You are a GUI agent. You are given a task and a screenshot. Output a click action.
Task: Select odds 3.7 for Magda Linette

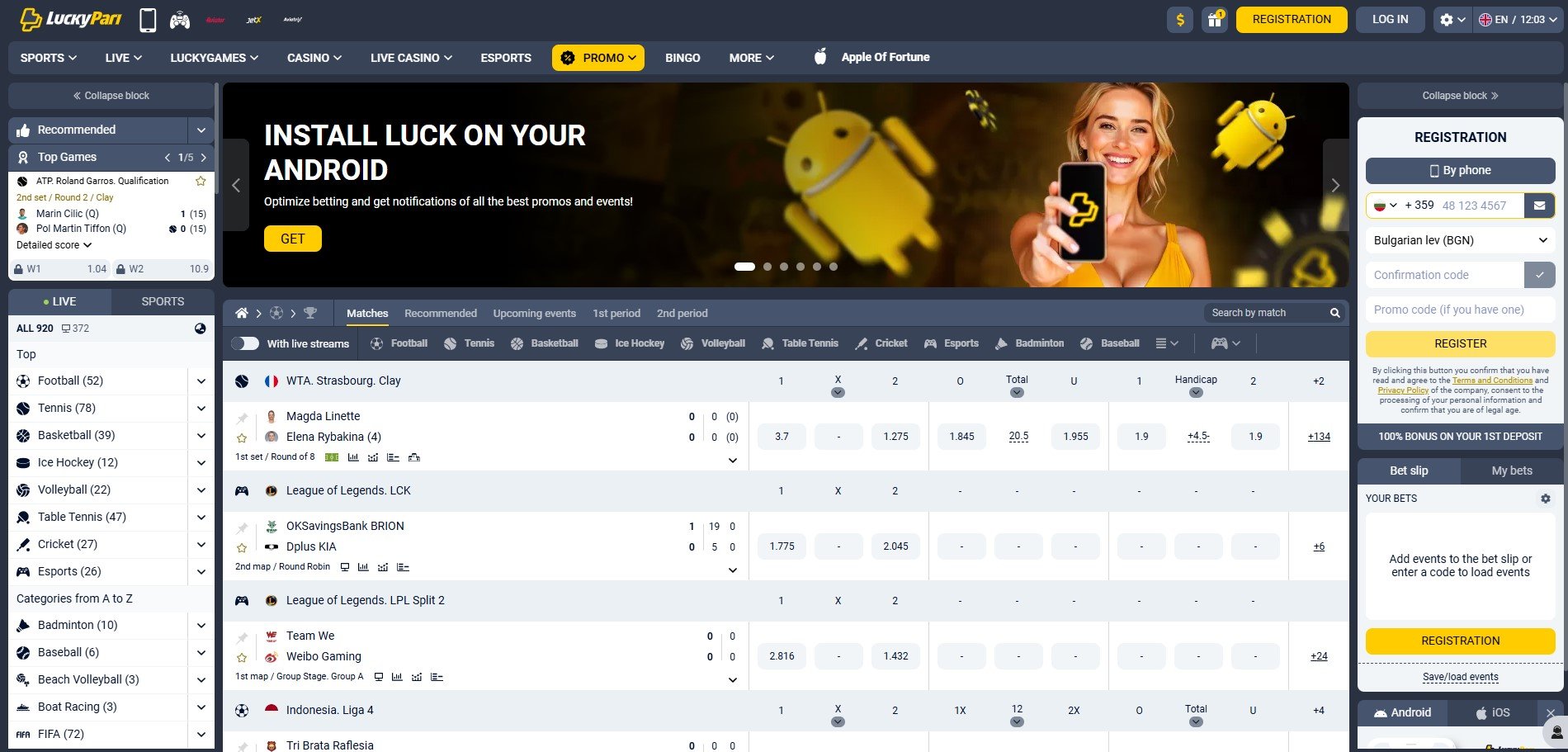[x=782, y=437]
